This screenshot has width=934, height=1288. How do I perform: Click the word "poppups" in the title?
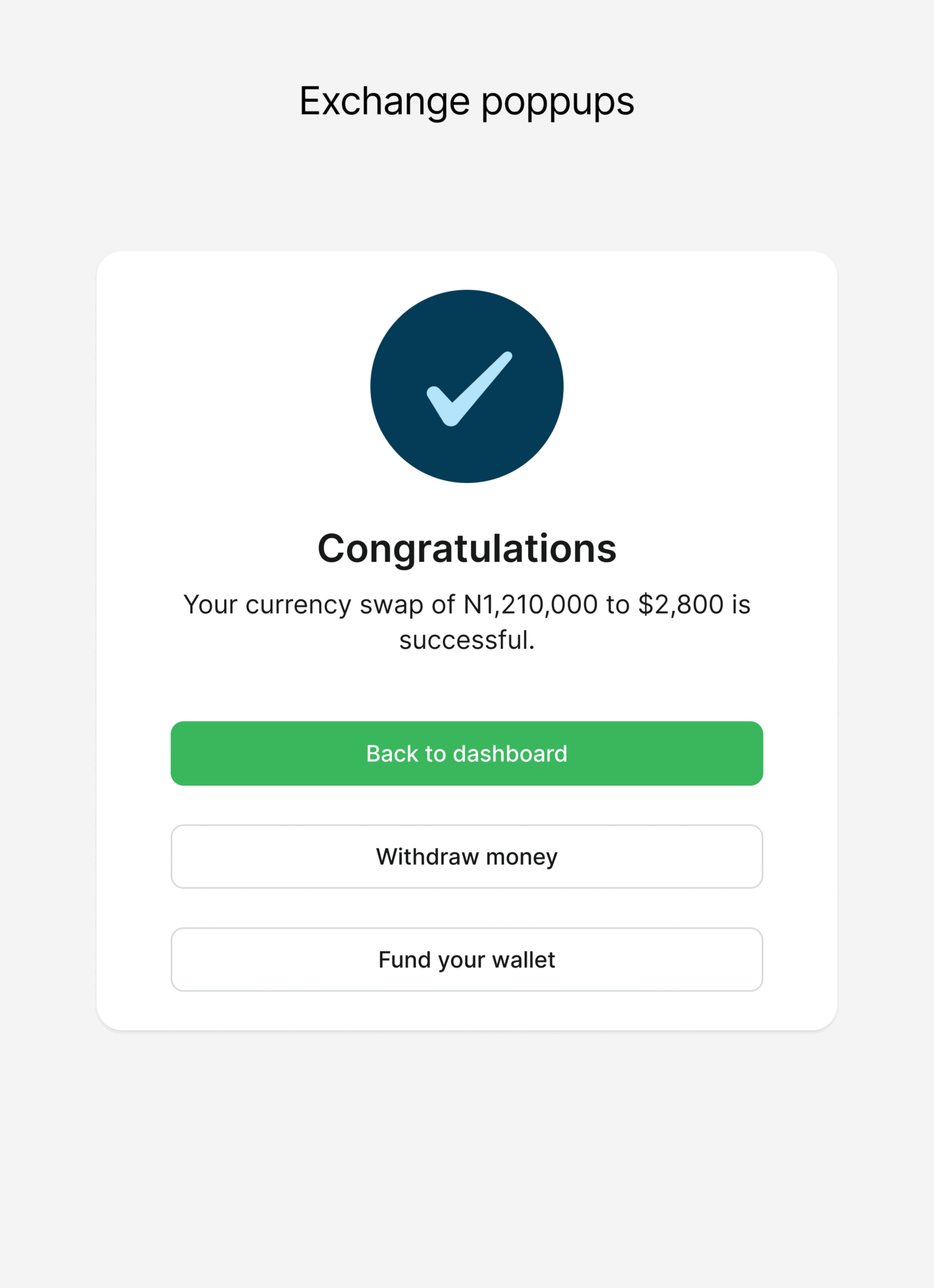[x=557, y=101]
